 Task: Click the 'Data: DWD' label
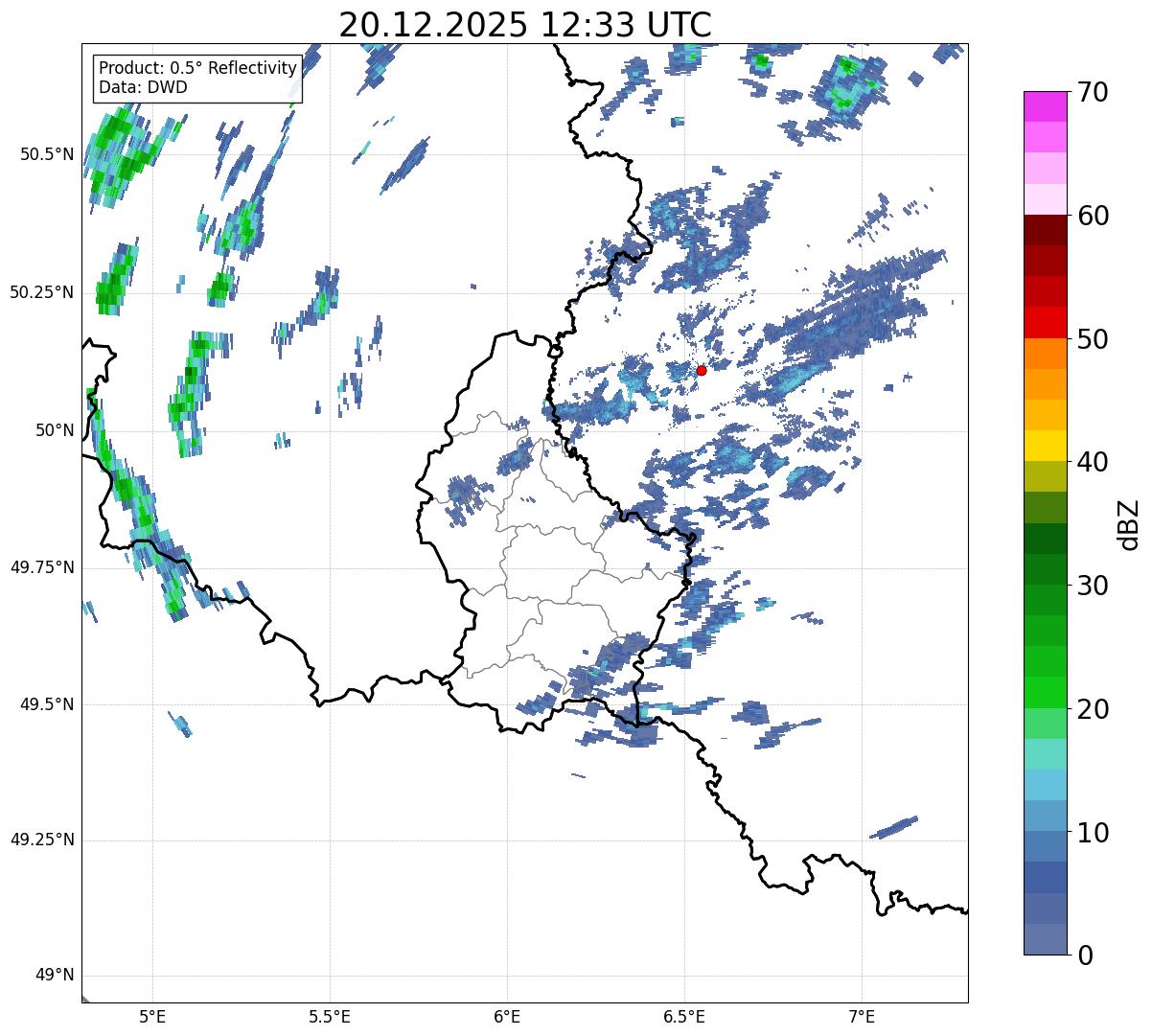[x=144, y=87]
